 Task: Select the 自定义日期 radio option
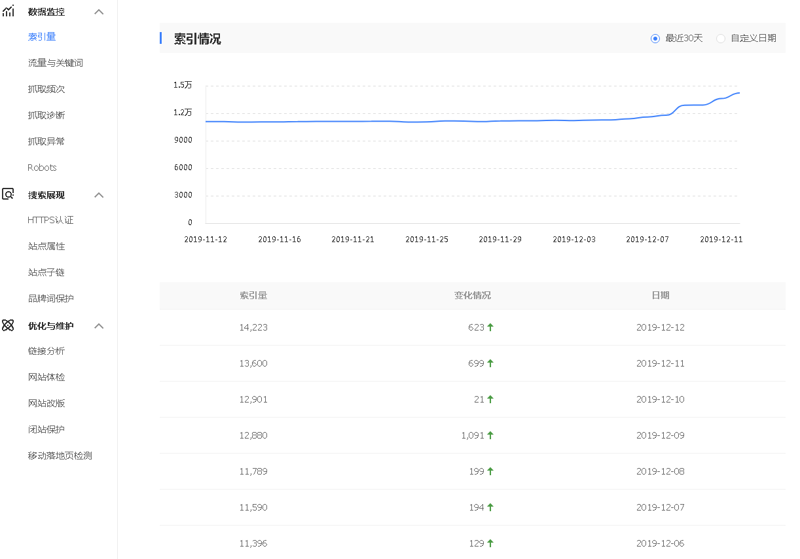[x=720, y=38]
